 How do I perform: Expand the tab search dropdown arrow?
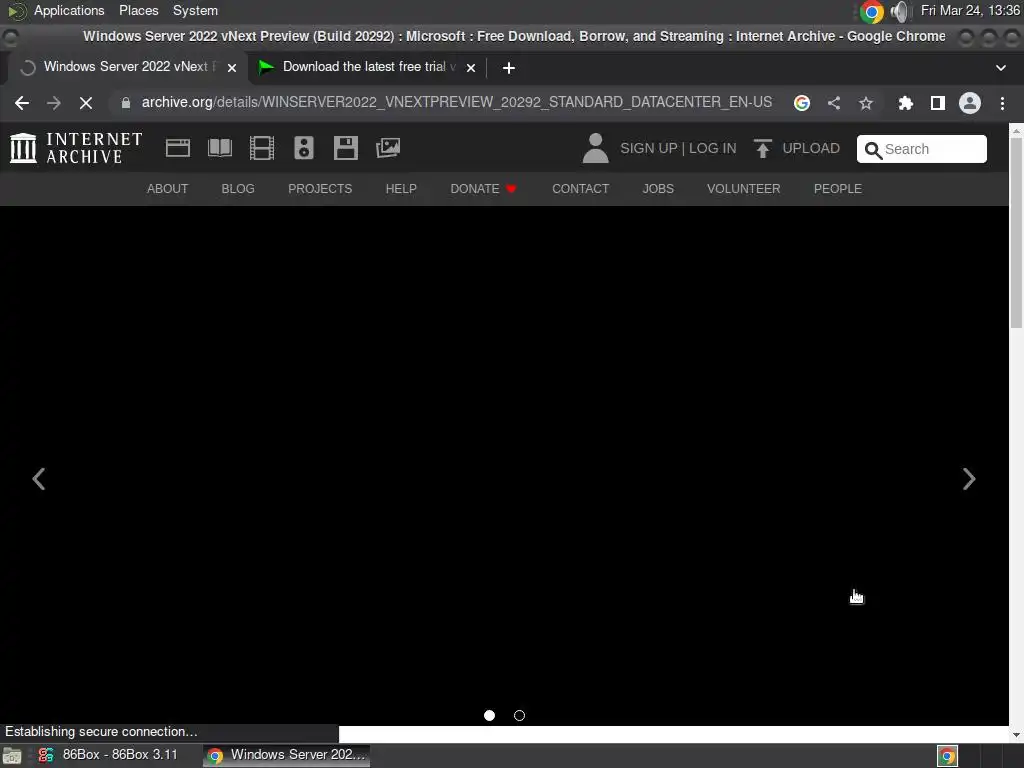coord(1000,68)
